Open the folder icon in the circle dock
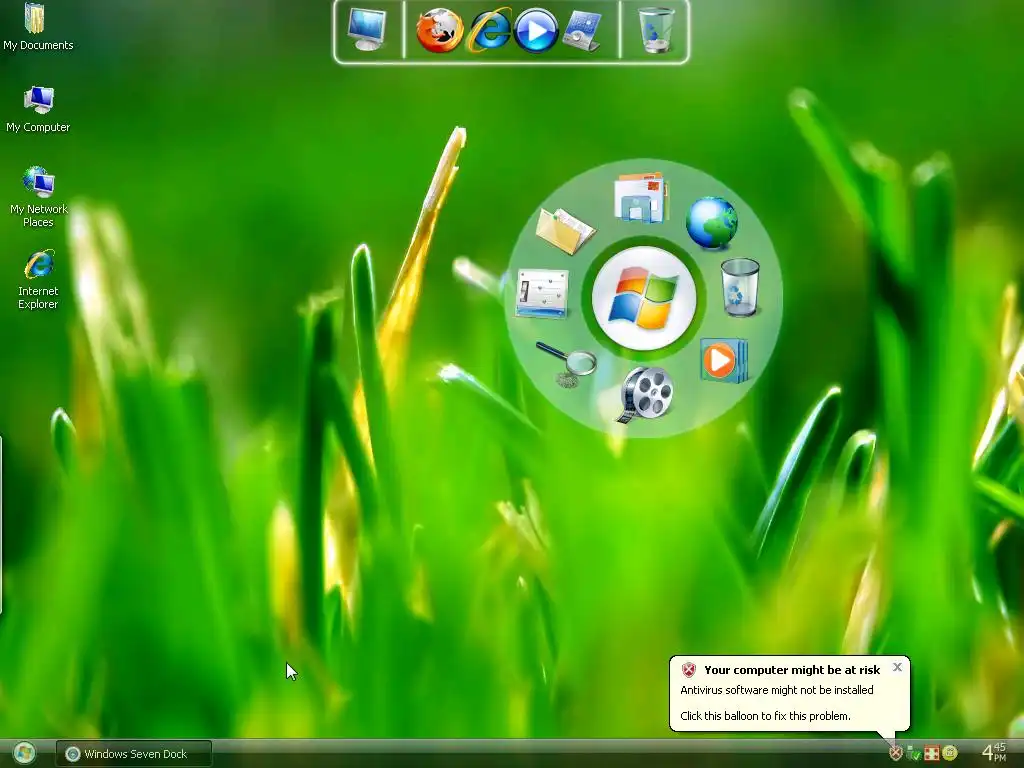 pyautogui.click(x=565, y=231)
